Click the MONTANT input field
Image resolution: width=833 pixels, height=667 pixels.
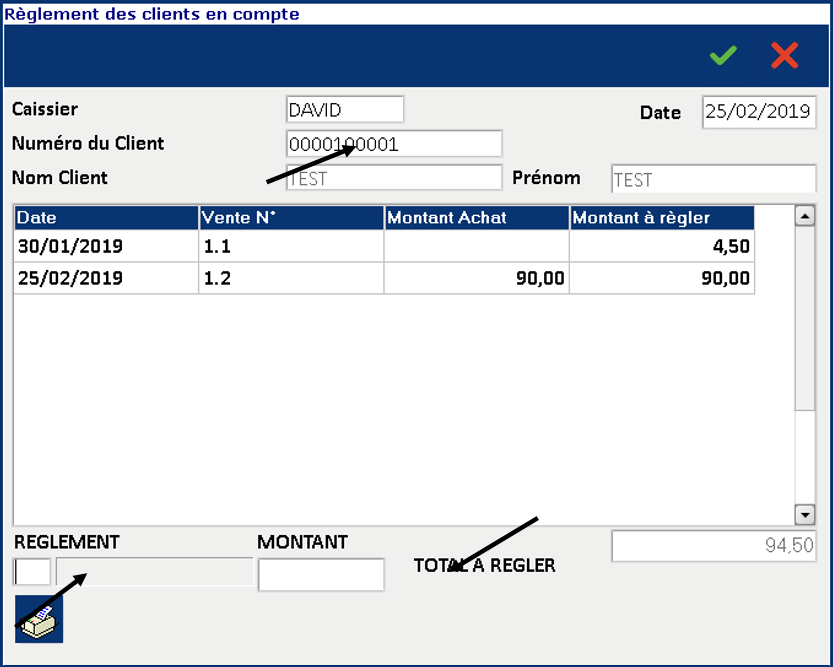[x=321, y=575]
